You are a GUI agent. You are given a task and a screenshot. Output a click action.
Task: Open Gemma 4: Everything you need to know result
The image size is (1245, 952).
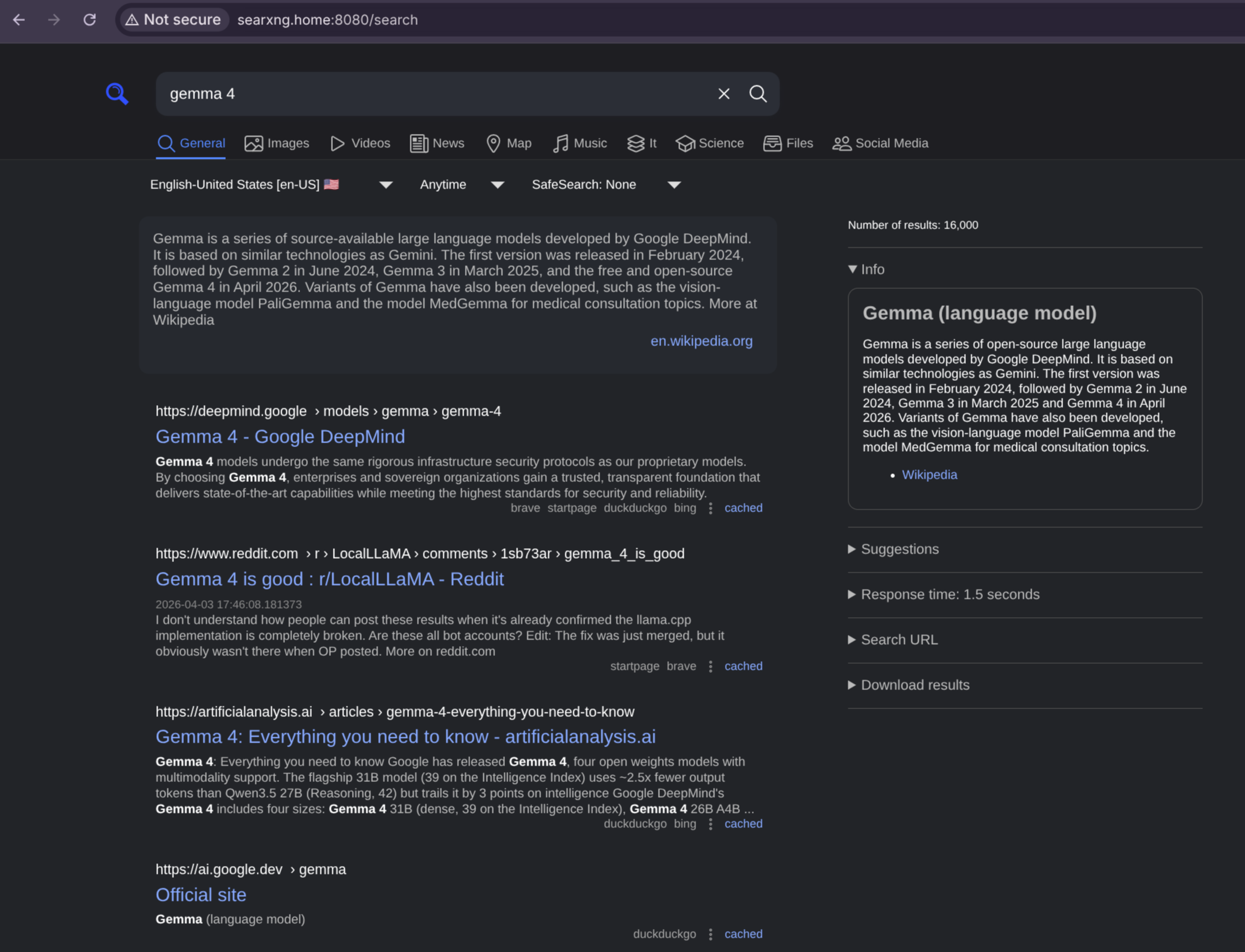pos(406,737)
